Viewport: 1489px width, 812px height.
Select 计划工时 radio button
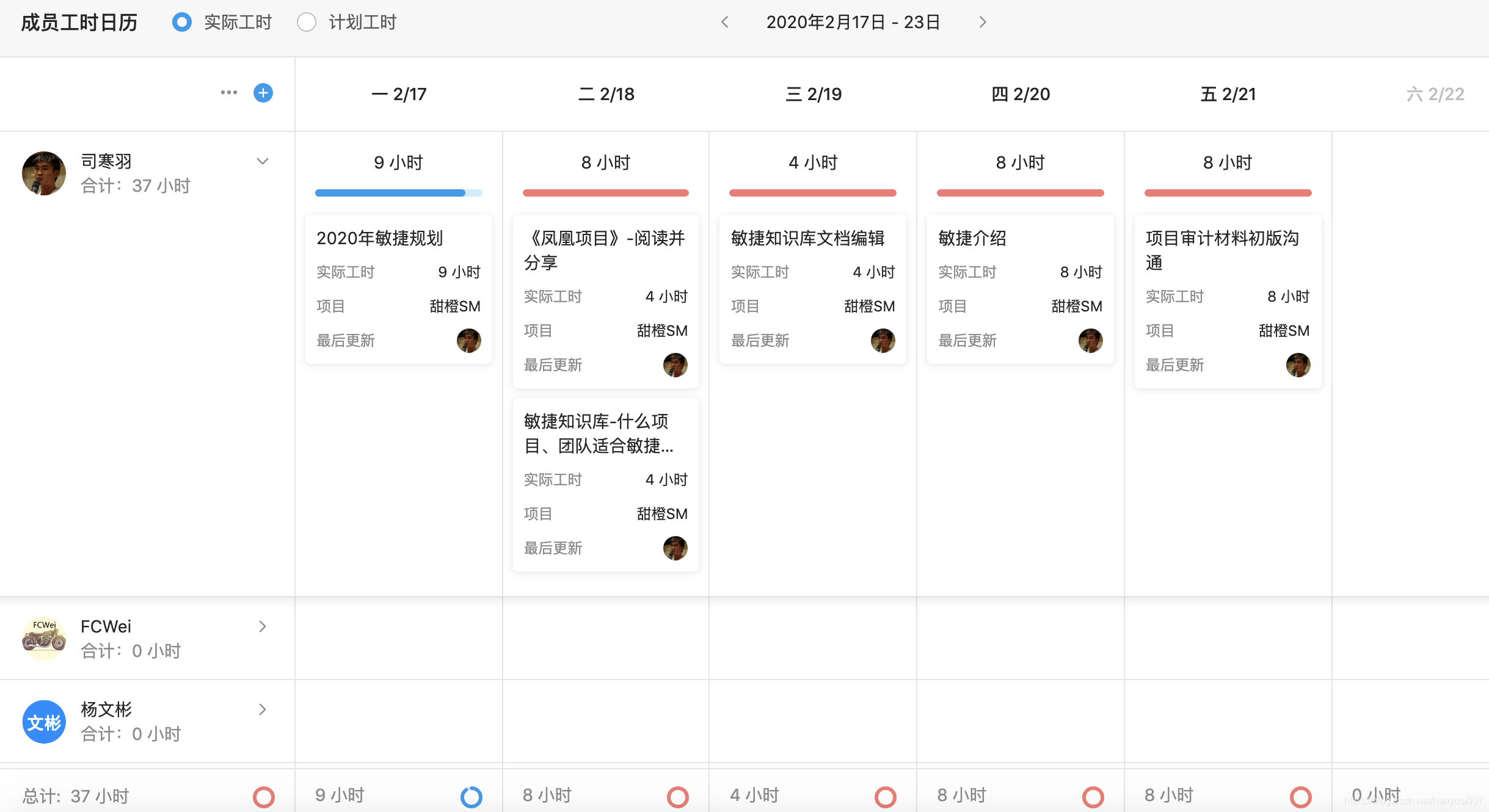click(307, 23)
